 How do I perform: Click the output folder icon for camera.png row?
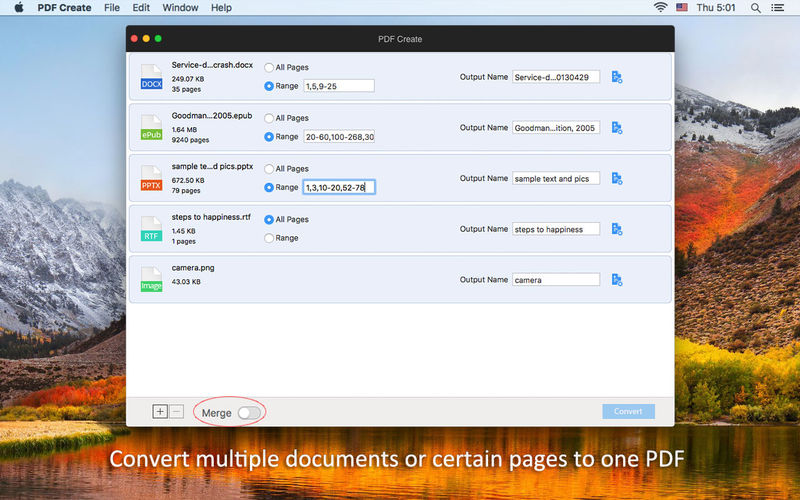pyautogui.click(x=617, y=280)
